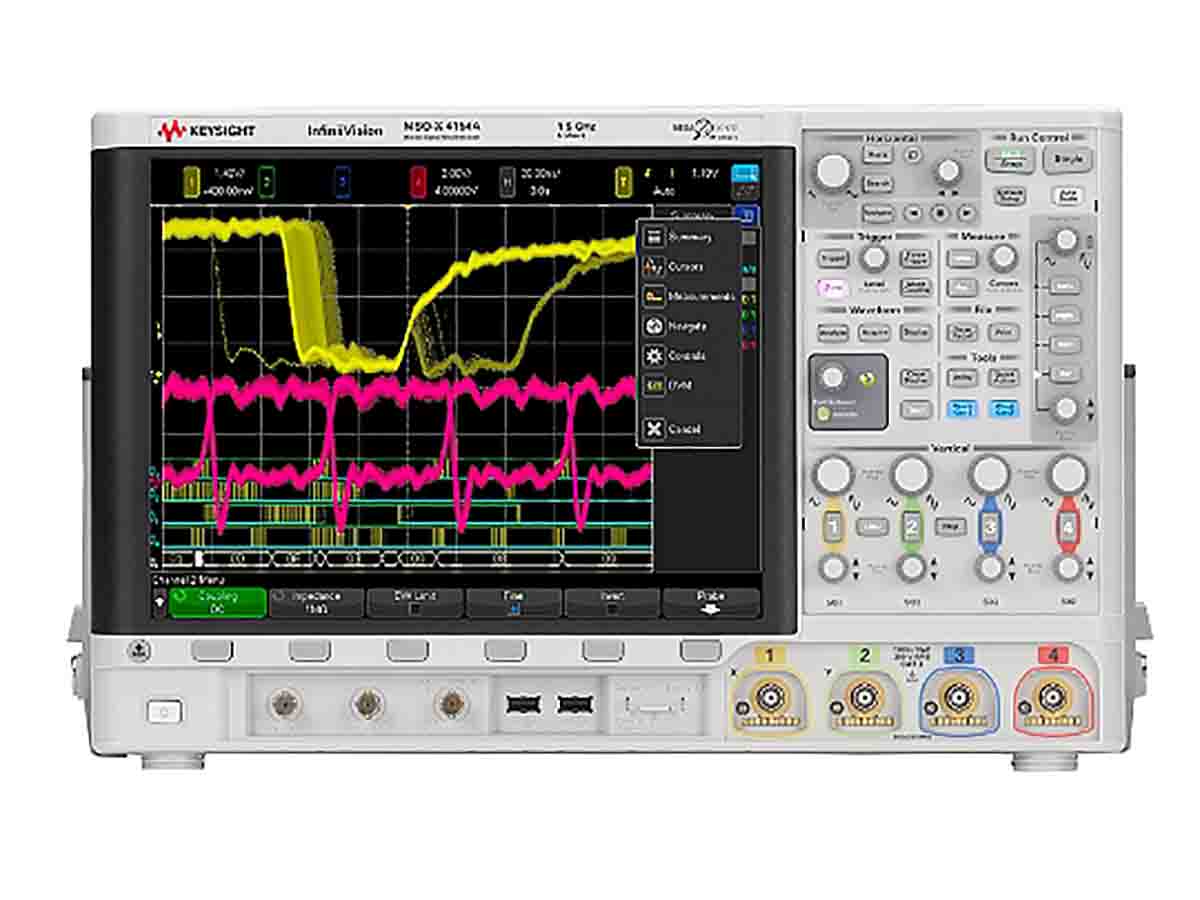
Task: Pick Navigate in the sidebar popup menu
Action: click(x=689, y=326)
